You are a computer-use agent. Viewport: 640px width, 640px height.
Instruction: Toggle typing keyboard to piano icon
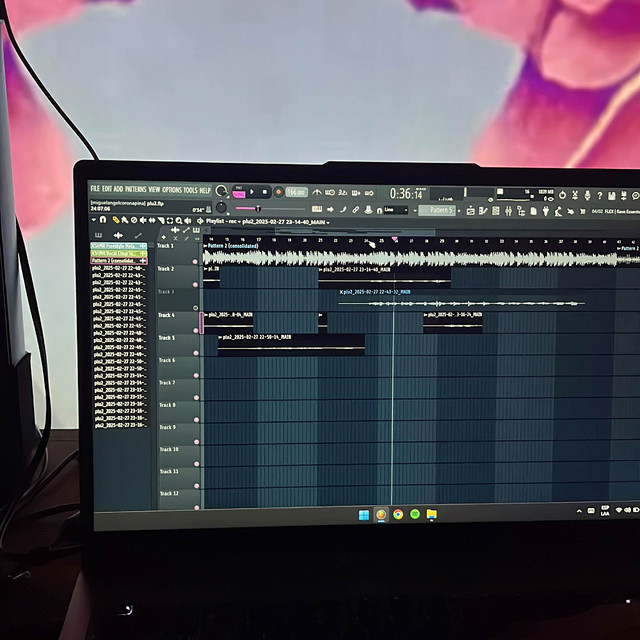pyautogui.click(x=317, y=209)
